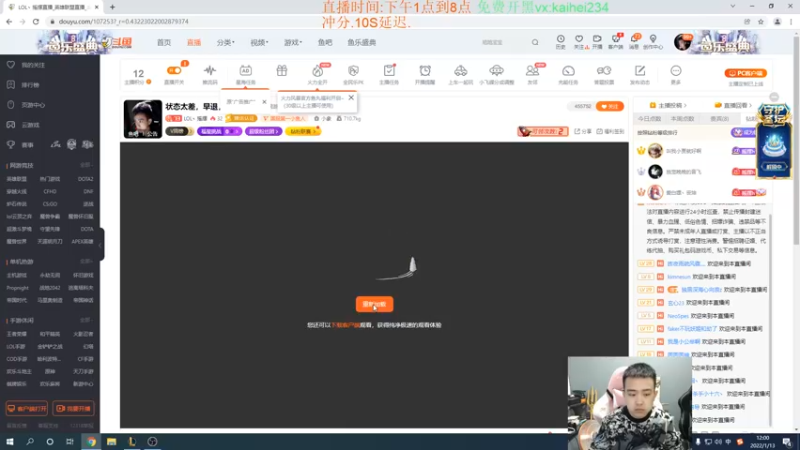Click the airship icon in streamer toolbar
Screen dimensions: 800x450
[496, 70]
